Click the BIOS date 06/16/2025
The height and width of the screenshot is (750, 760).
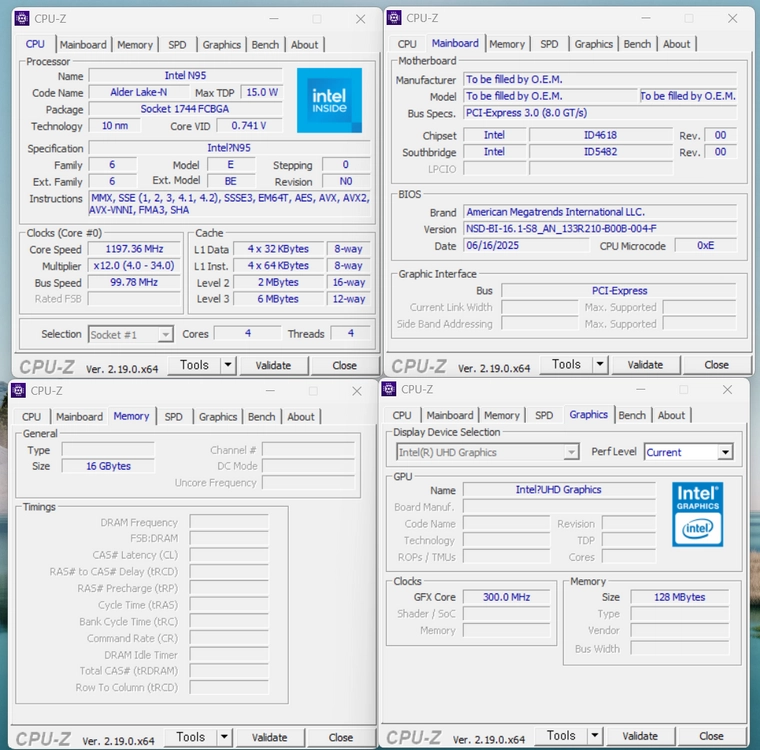526,245
